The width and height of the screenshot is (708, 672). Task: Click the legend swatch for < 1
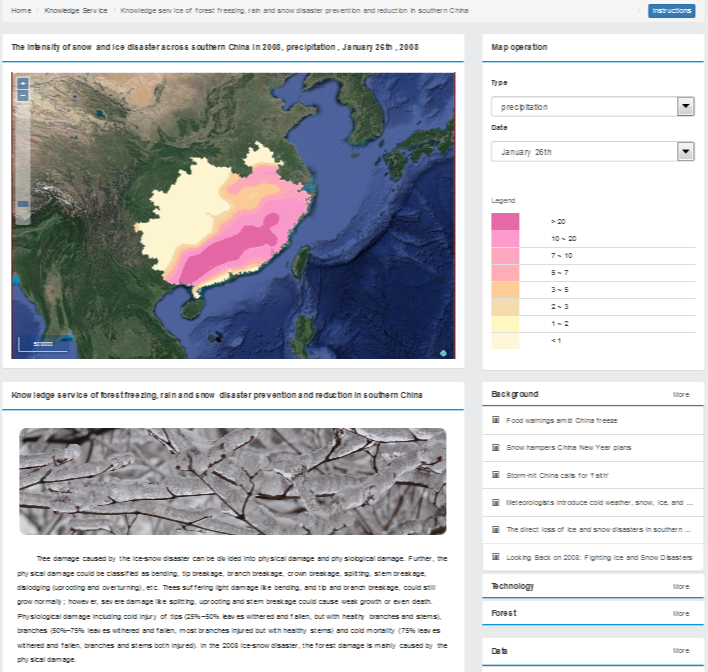point(505,341)
